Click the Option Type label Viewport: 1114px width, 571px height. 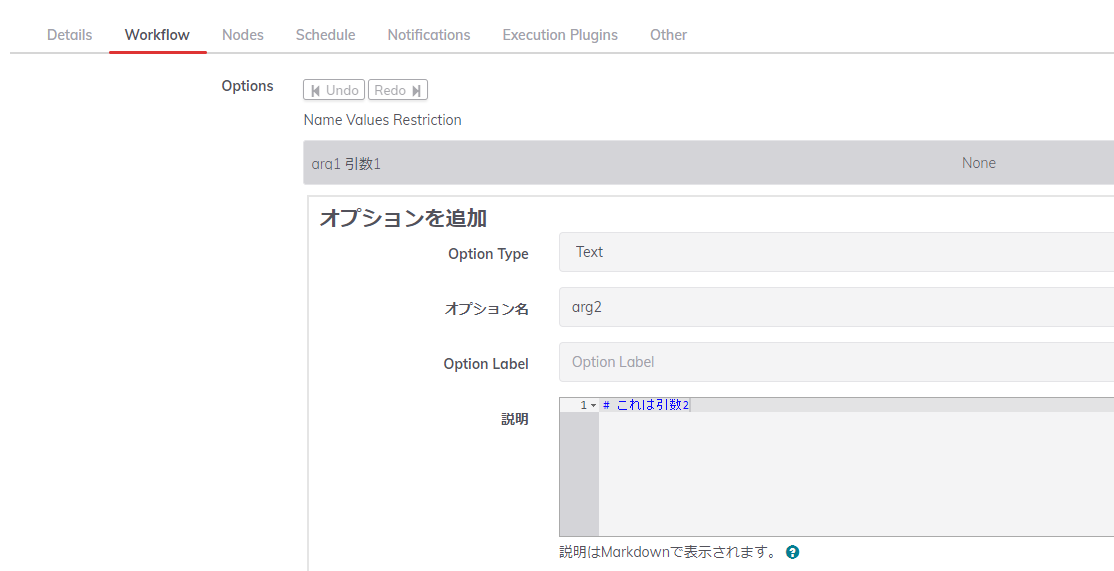coord(488,254)
